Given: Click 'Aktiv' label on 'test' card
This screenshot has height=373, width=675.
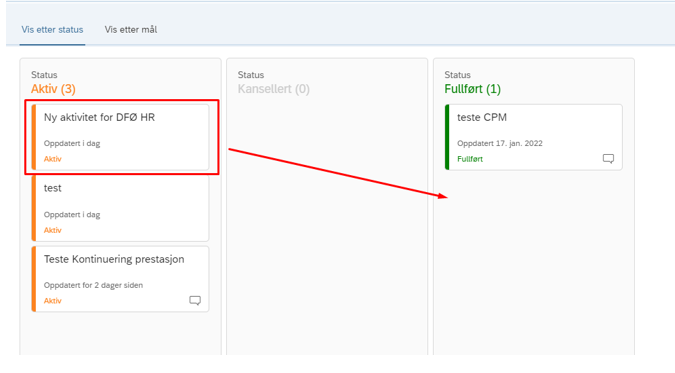Looking at the screenshot, I should [53, 230].
